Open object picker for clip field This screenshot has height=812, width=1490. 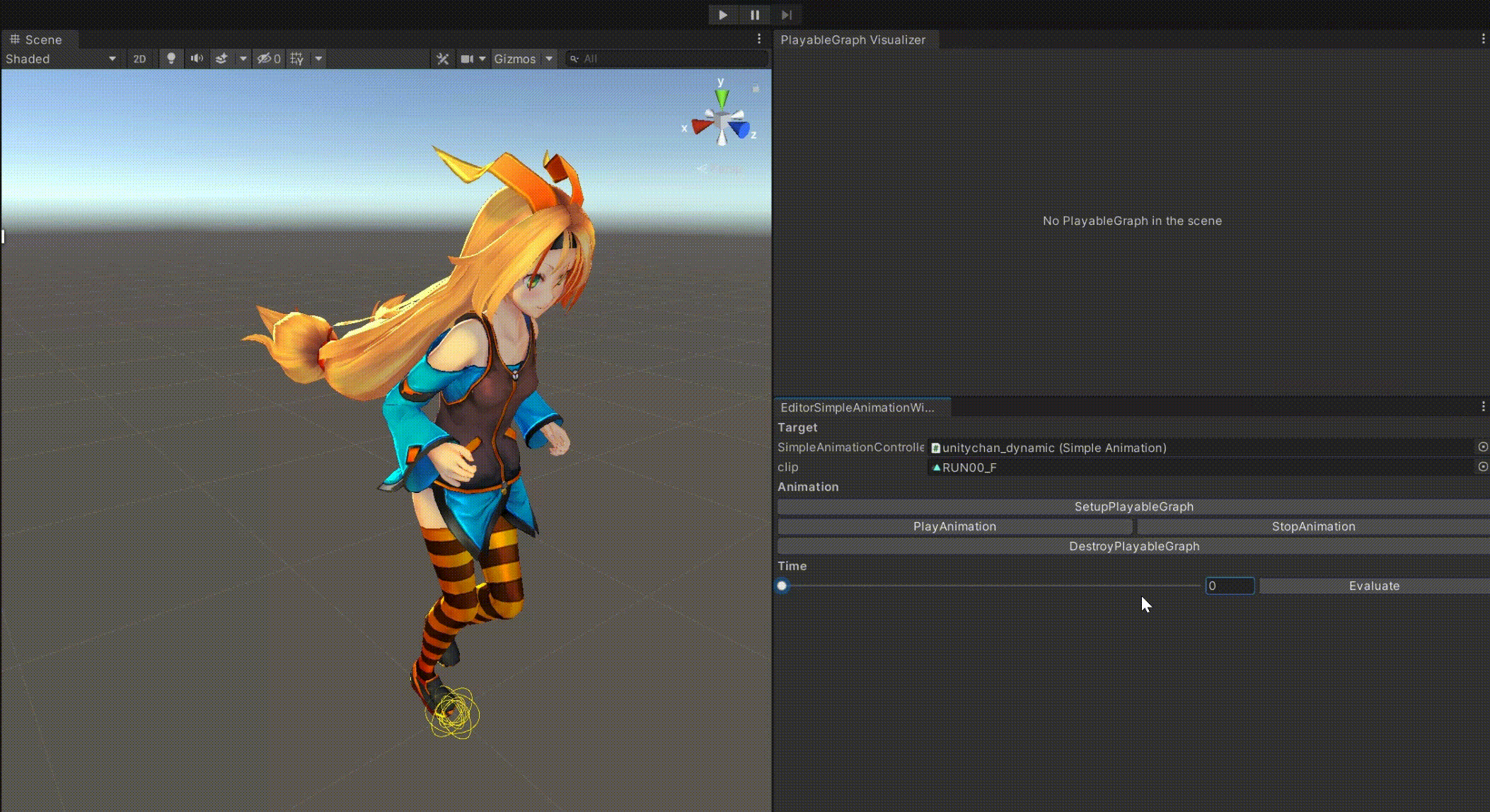tap(1483, 467)
